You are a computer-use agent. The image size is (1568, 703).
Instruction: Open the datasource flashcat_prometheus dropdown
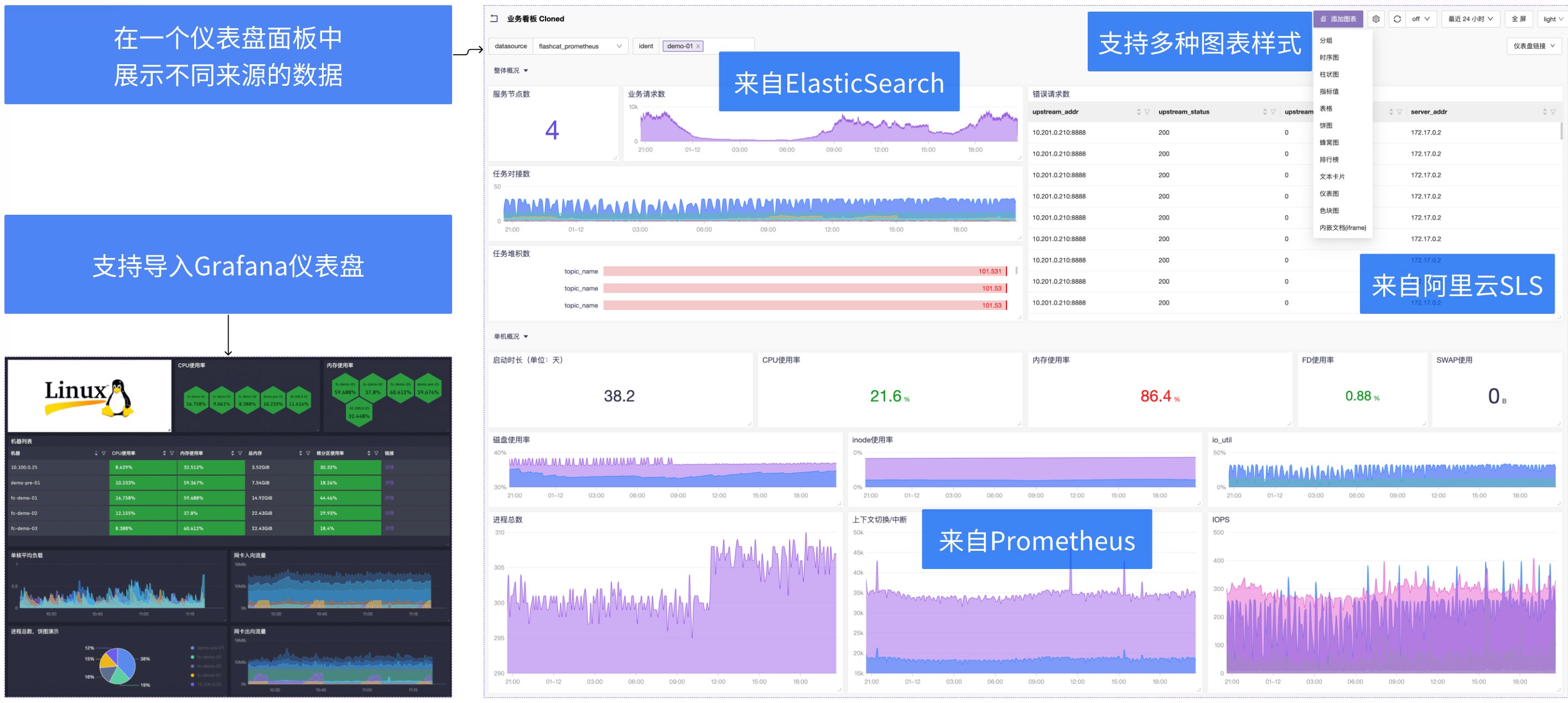[581, 46]
